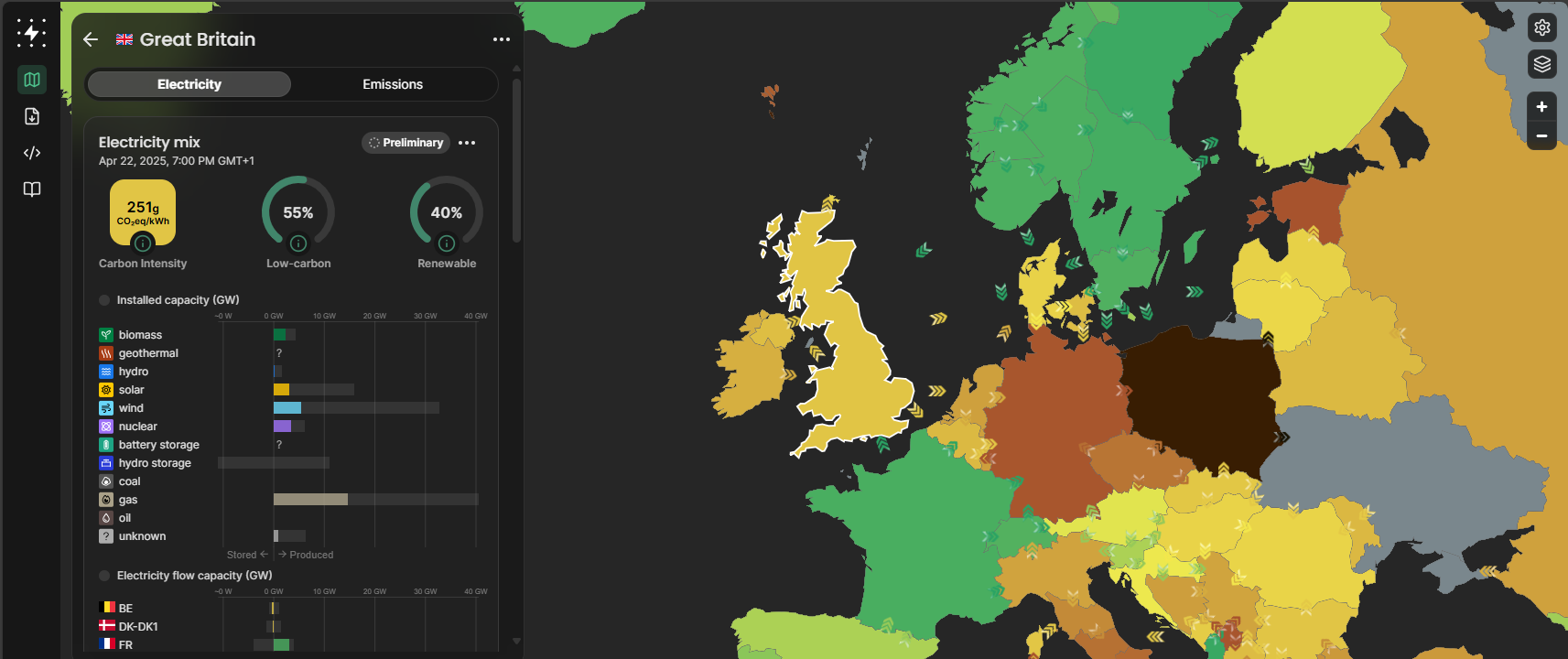Toggle the Installed capacity (GW) radio
The image size is (1568, 659).
pyautogui.click(x=104, y=300)
